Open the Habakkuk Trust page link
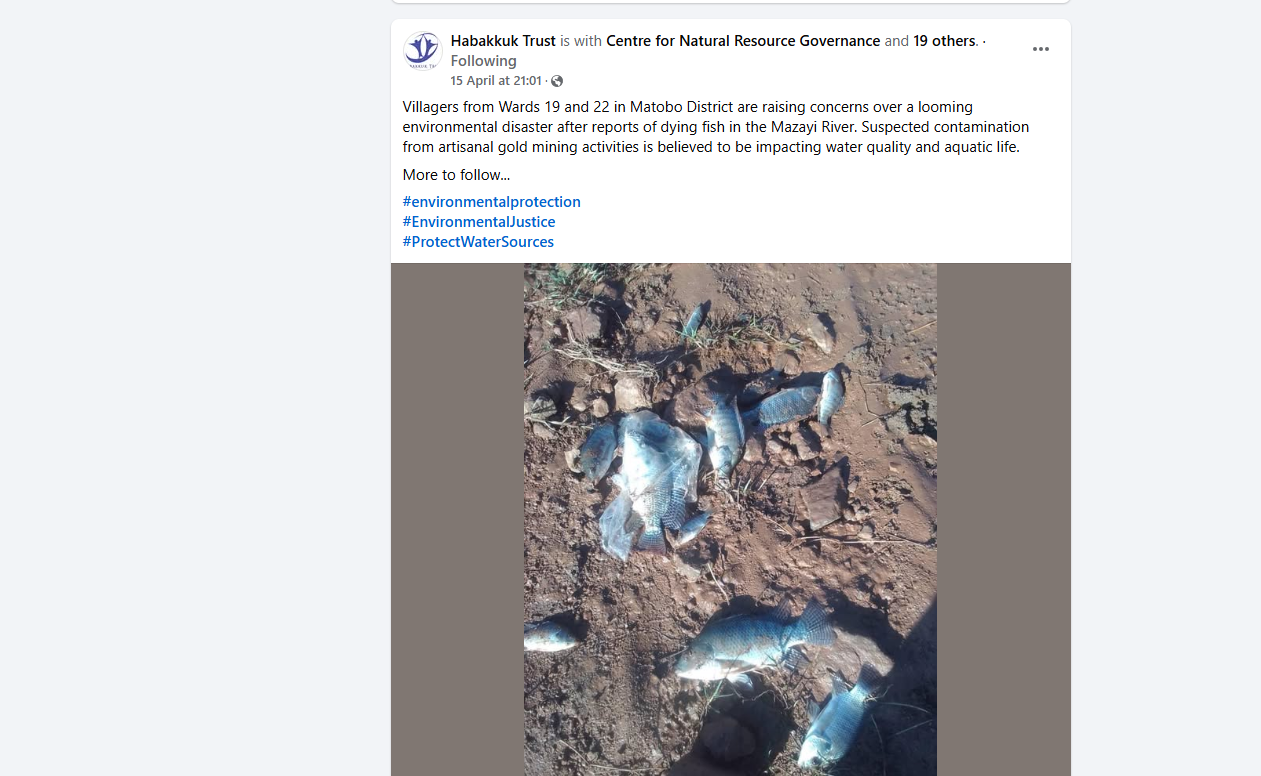 click(x=503, y=41)
